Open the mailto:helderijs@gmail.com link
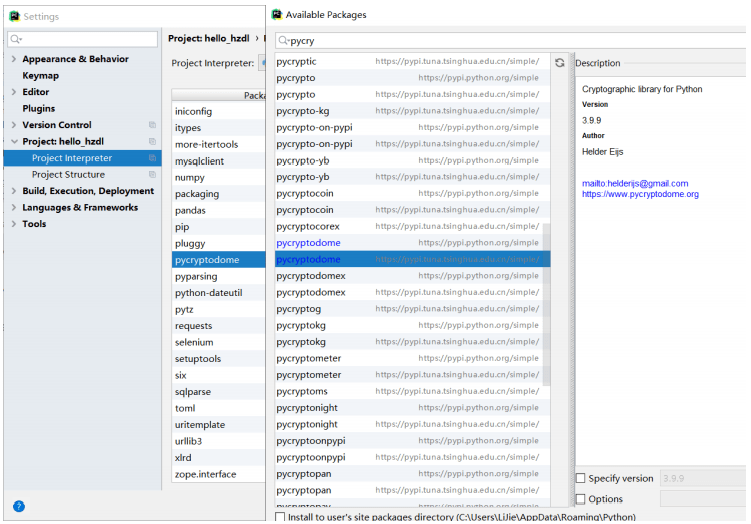This screenshot has height=524, width=751. click(635, 183)
